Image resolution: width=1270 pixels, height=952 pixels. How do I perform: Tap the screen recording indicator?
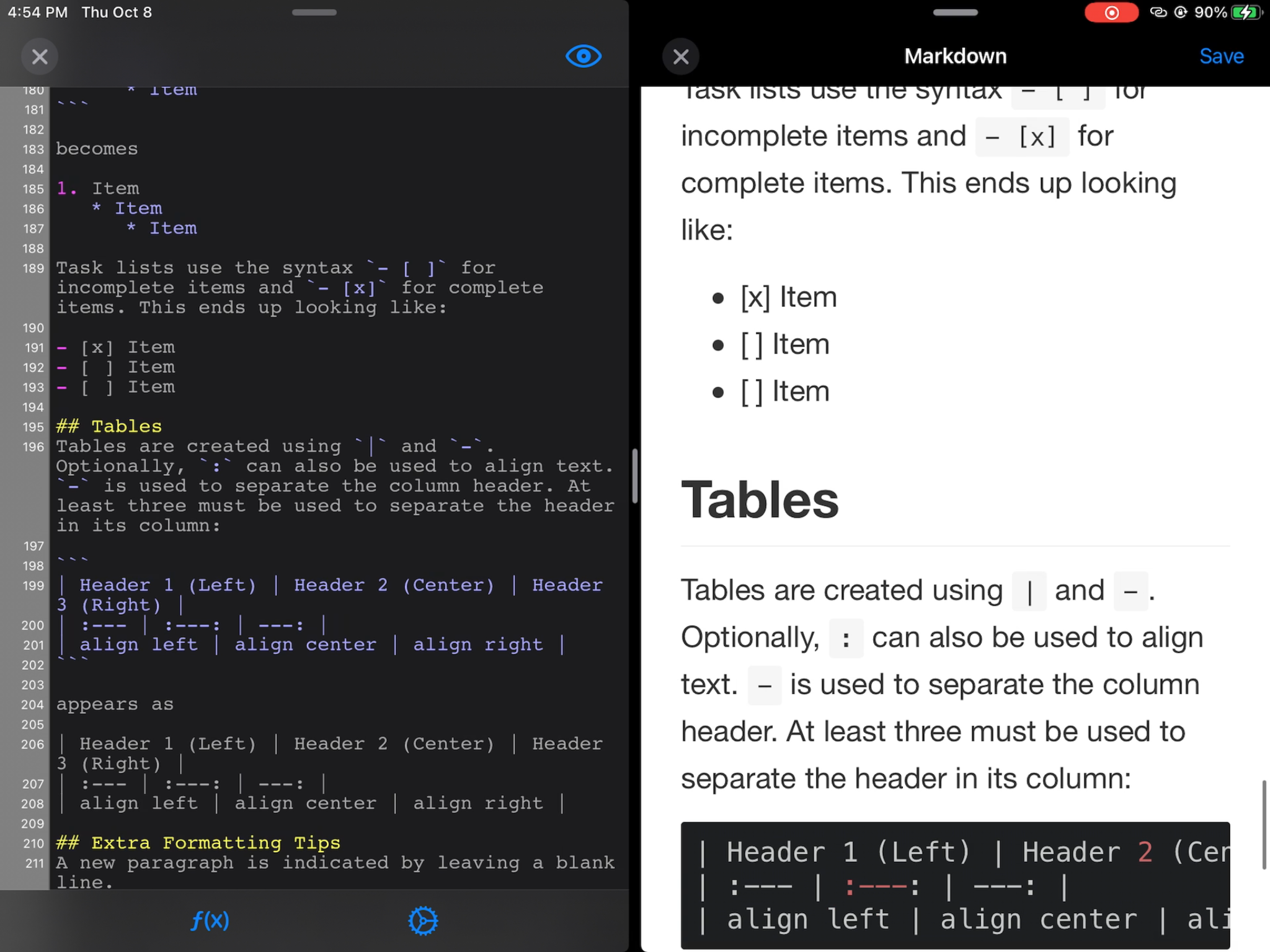coord(1111,12)
